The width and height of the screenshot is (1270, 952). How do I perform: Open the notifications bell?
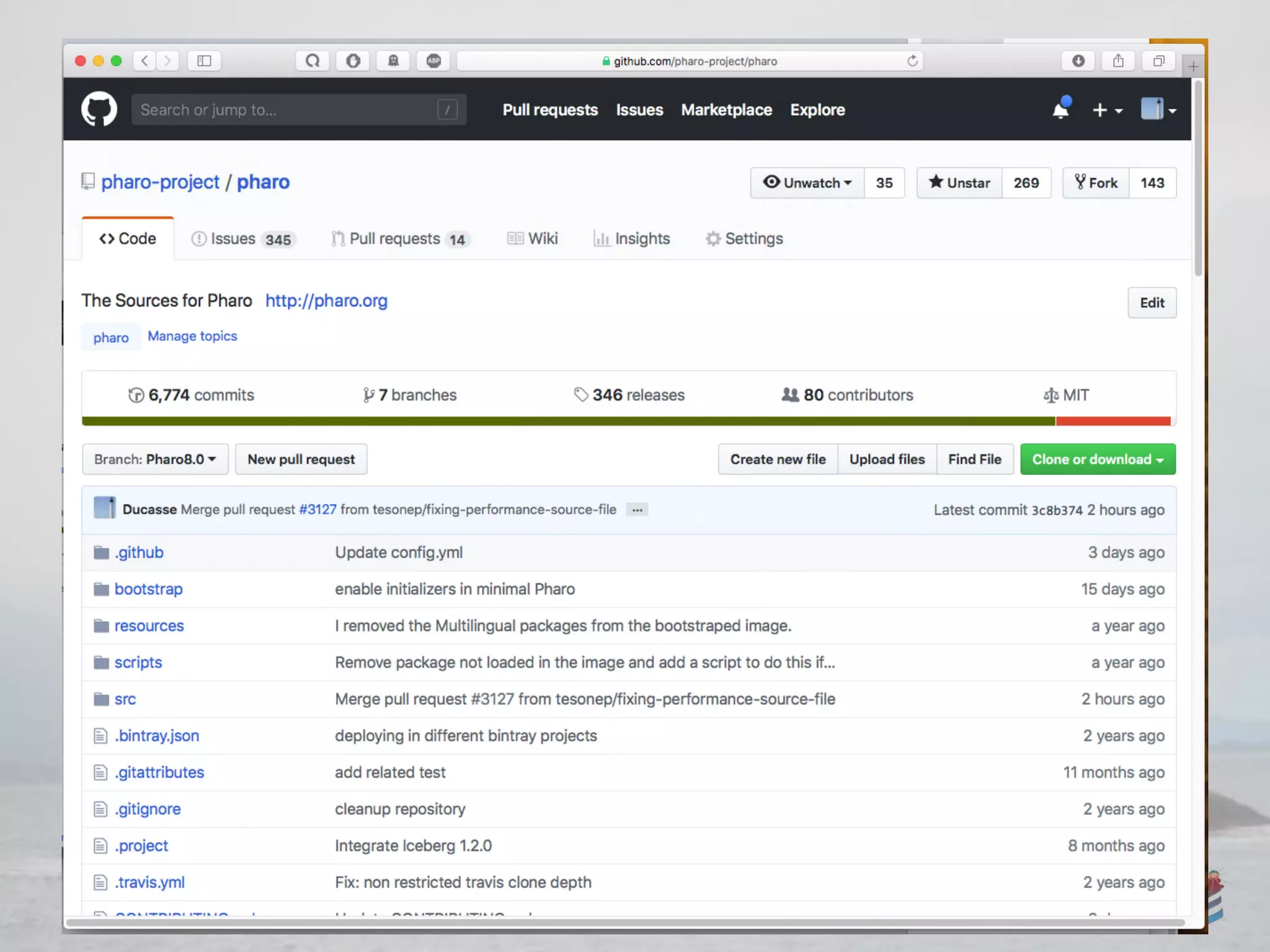(x=1060, y=110)
